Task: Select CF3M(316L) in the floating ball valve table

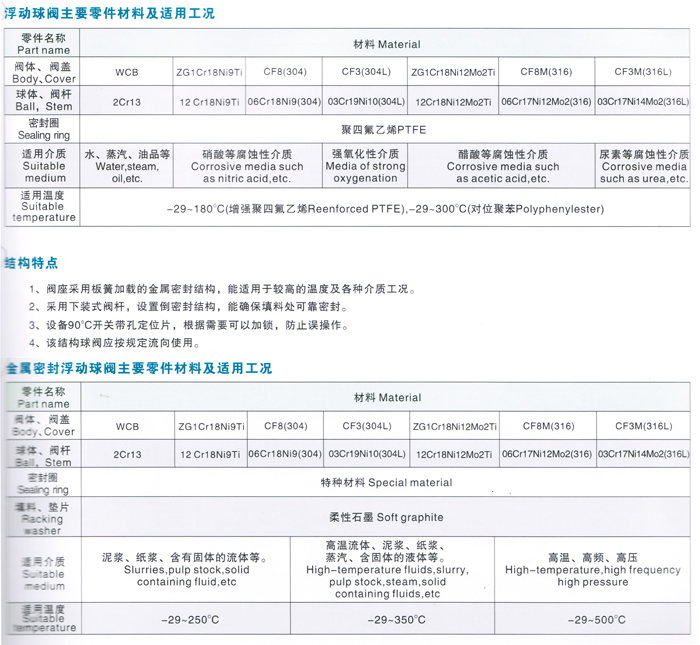Action: (x=643, y=72)
